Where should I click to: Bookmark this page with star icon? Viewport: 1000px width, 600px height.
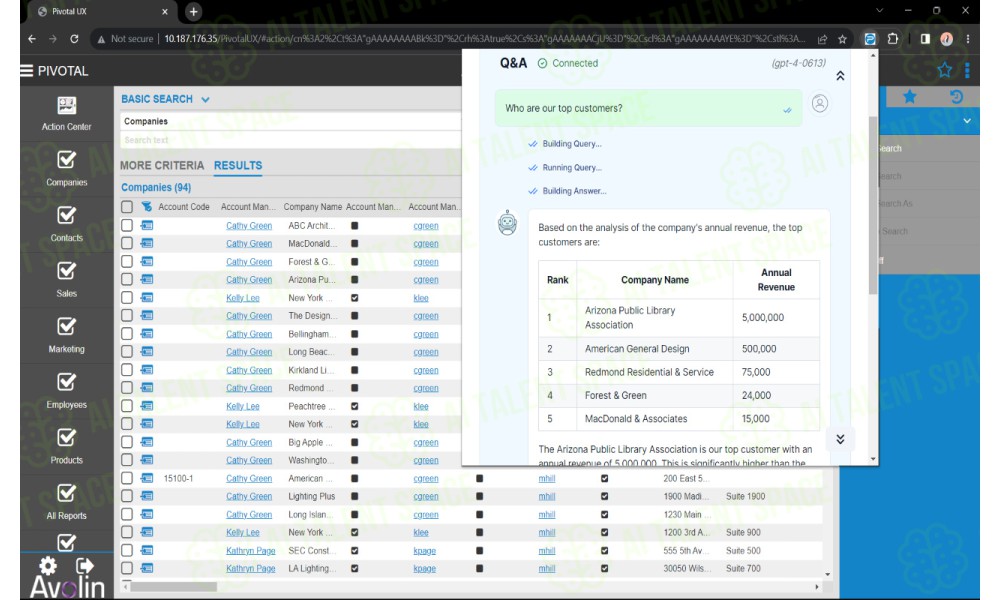click(x=842, y=39)
